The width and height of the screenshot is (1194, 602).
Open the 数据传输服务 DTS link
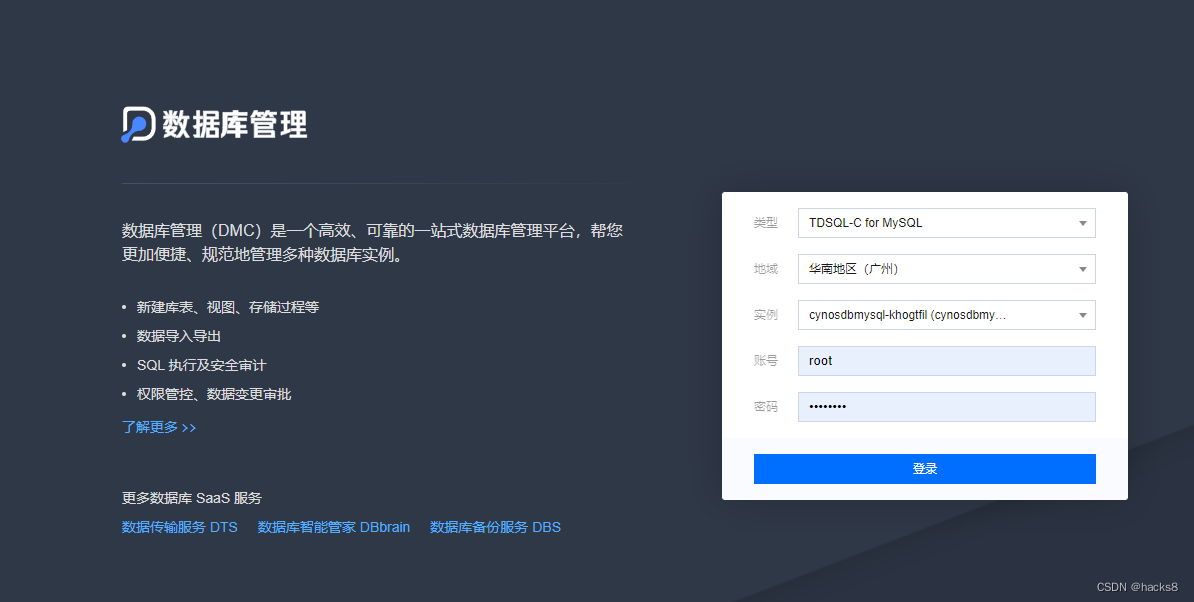point(180,527)
